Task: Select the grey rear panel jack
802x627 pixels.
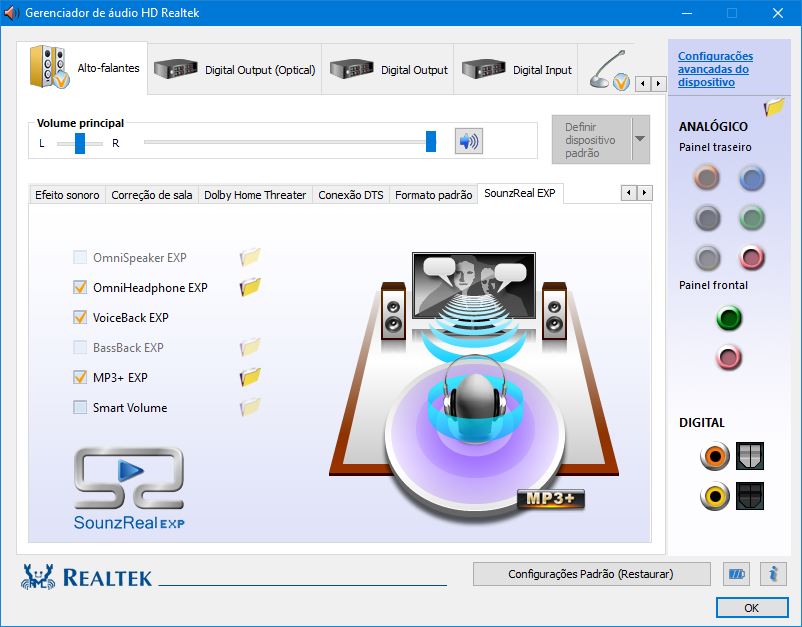Action: point(707,258)
